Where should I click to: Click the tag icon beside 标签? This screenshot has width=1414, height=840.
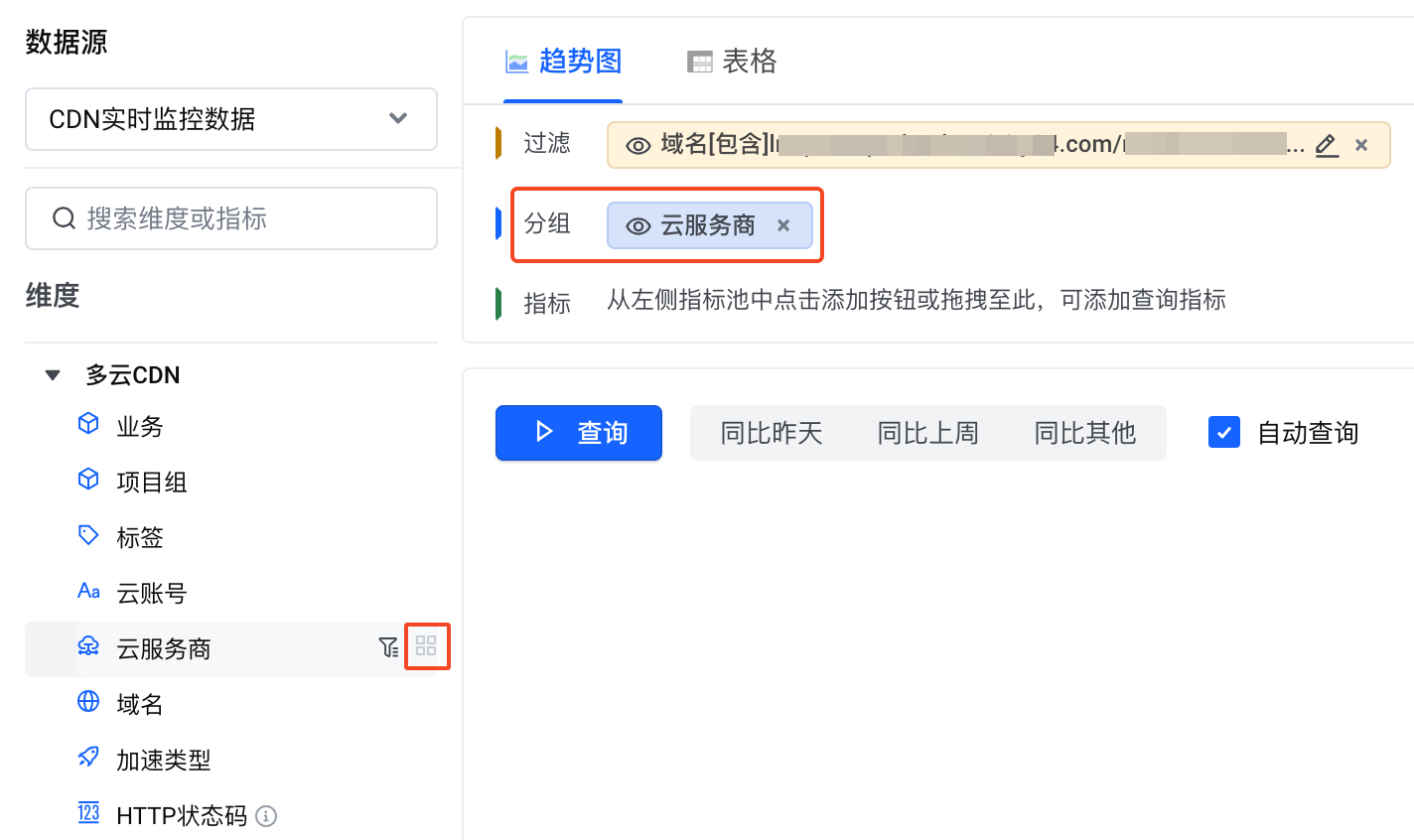pyautogui.click(x=88, y=535)
